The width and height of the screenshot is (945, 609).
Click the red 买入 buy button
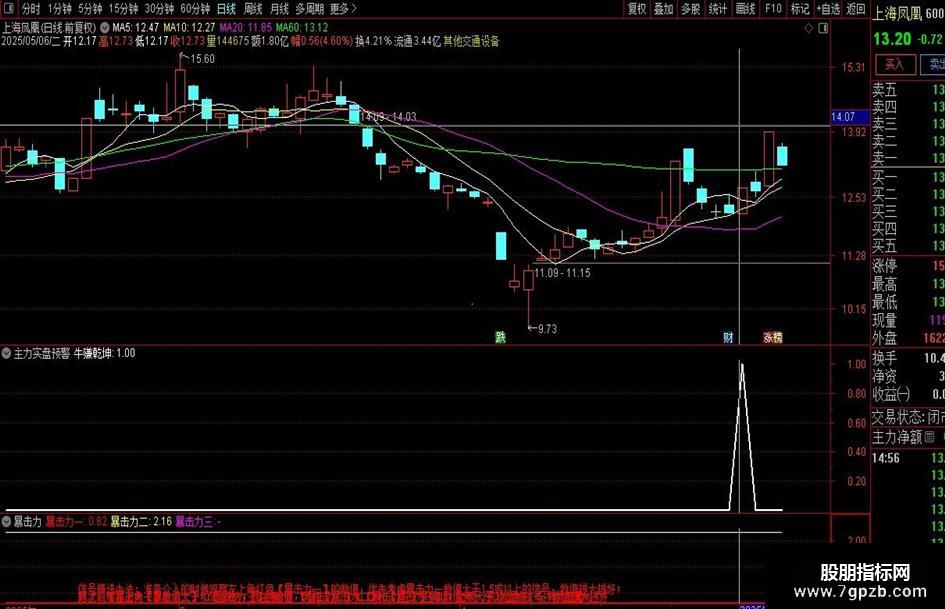tap(895, 64)
